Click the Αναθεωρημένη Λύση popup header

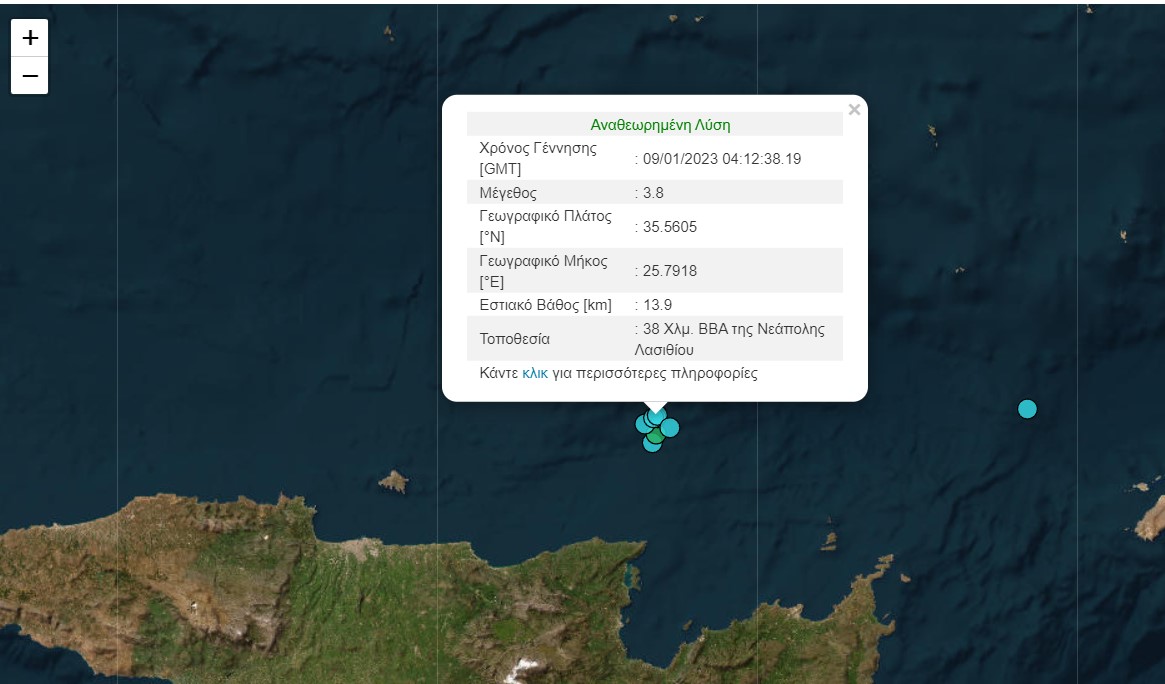point(660,125)
